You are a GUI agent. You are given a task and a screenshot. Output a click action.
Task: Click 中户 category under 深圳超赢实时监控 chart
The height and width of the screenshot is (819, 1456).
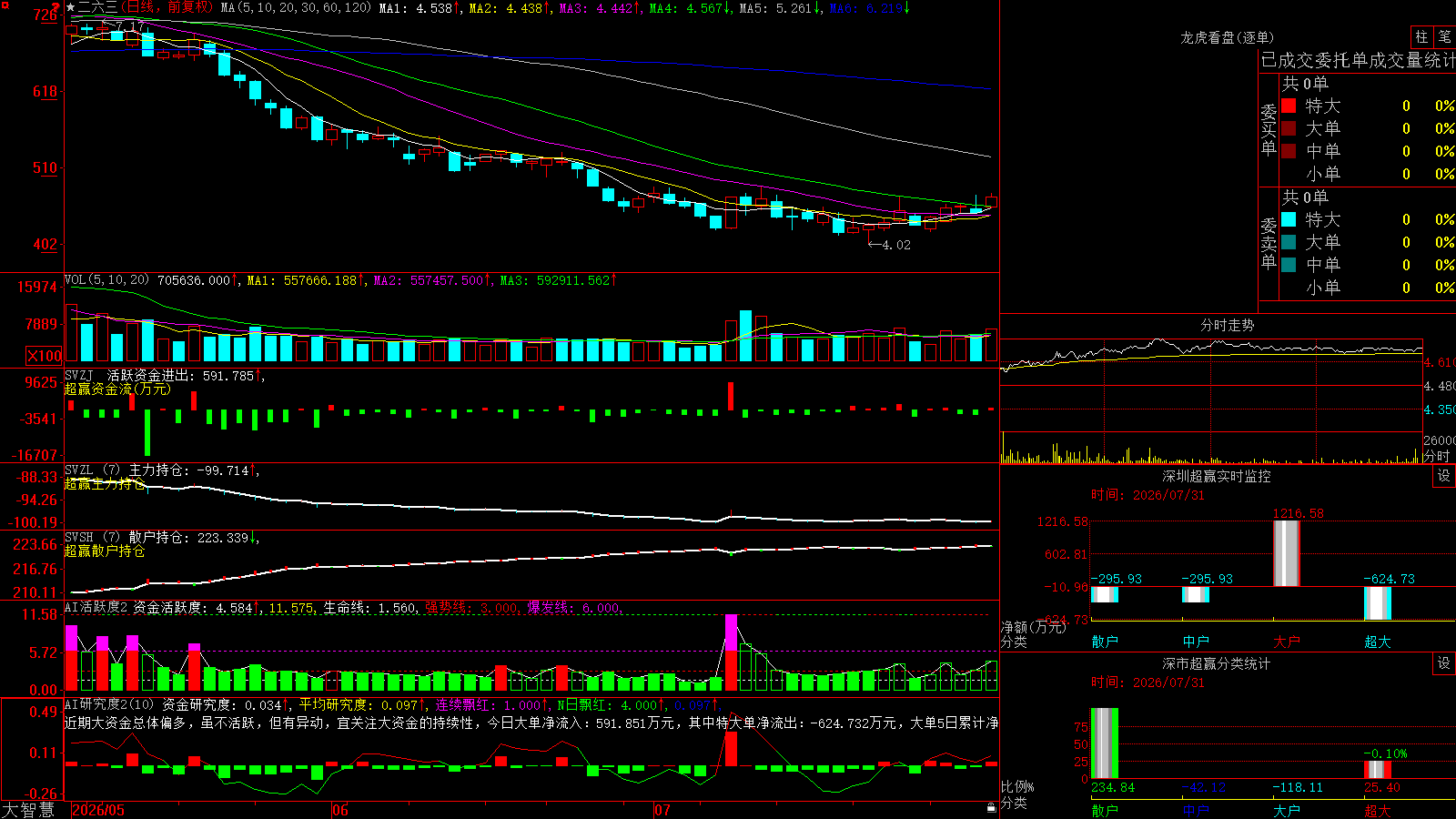tap(1196, 642)
